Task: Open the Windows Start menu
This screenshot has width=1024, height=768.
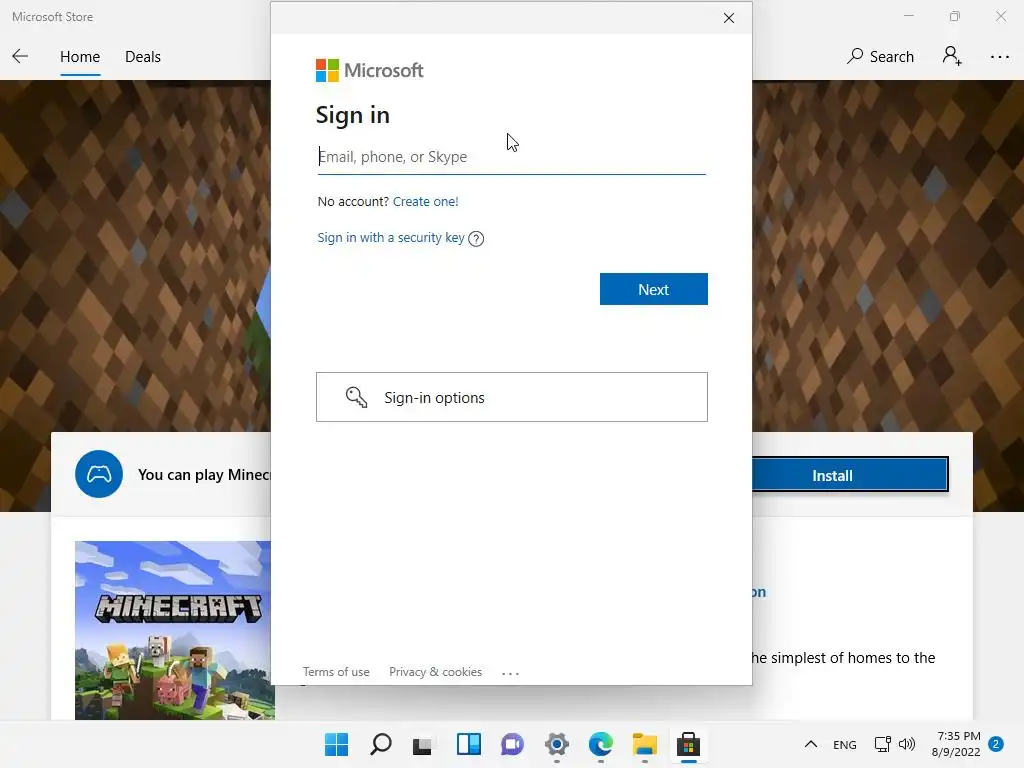Action: coord(337,744)
